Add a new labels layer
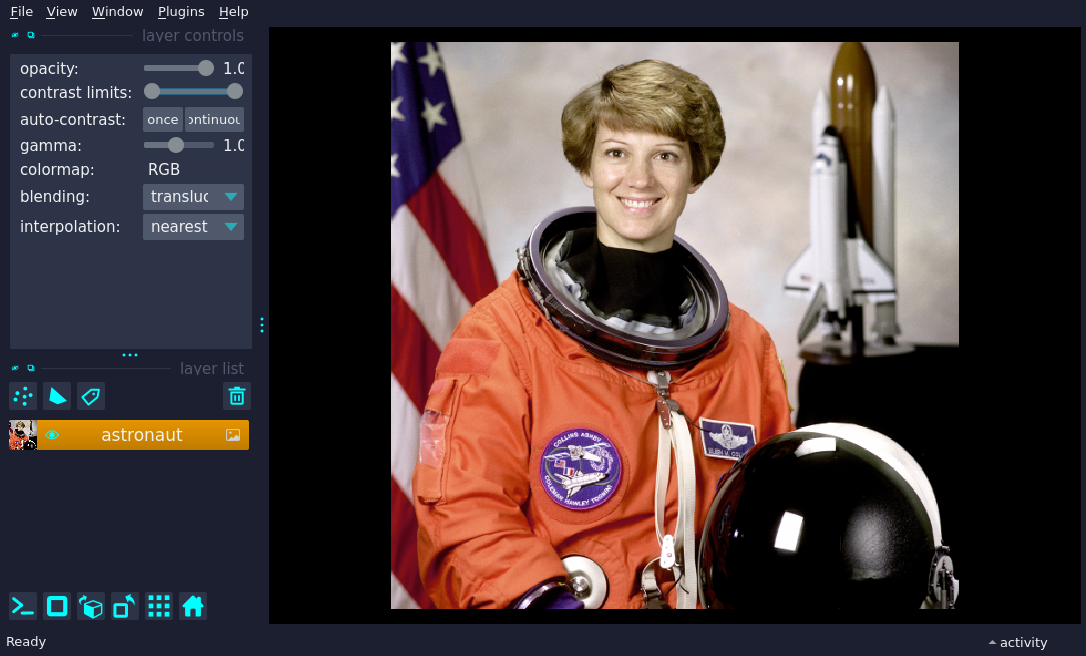The height and width of the screenshot is (656, 1086). point(91,396)
